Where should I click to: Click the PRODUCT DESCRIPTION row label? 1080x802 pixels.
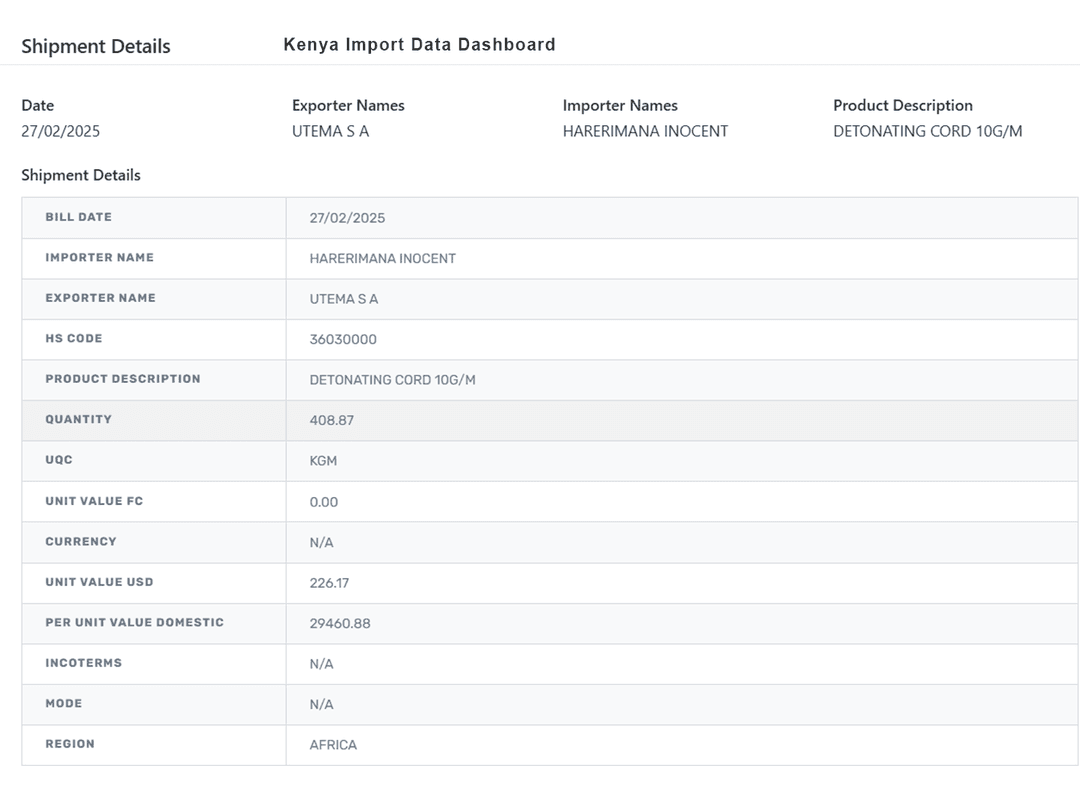click(x=122, y=379)
